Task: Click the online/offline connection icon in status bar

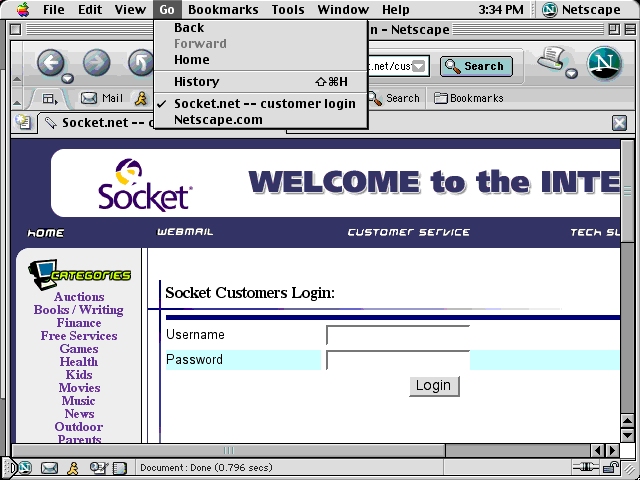Action: point(582,467)
